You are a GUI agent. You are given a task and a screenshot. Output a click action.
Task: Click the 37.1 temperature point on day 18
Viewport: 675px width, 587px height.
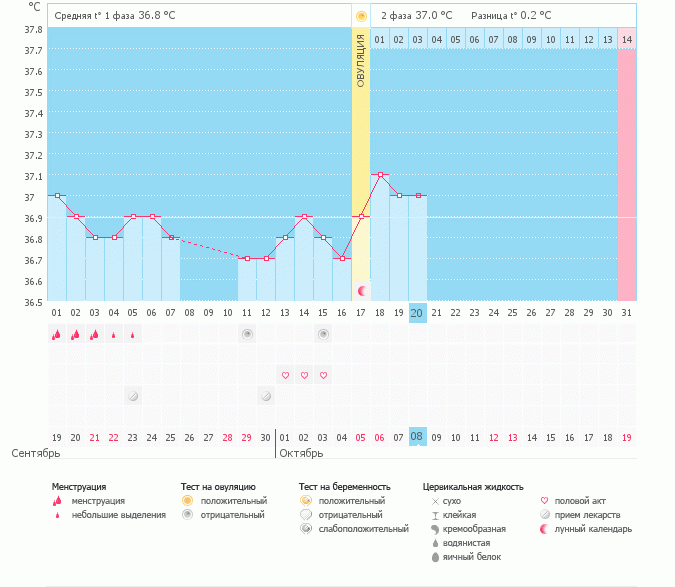coord(380,175)
